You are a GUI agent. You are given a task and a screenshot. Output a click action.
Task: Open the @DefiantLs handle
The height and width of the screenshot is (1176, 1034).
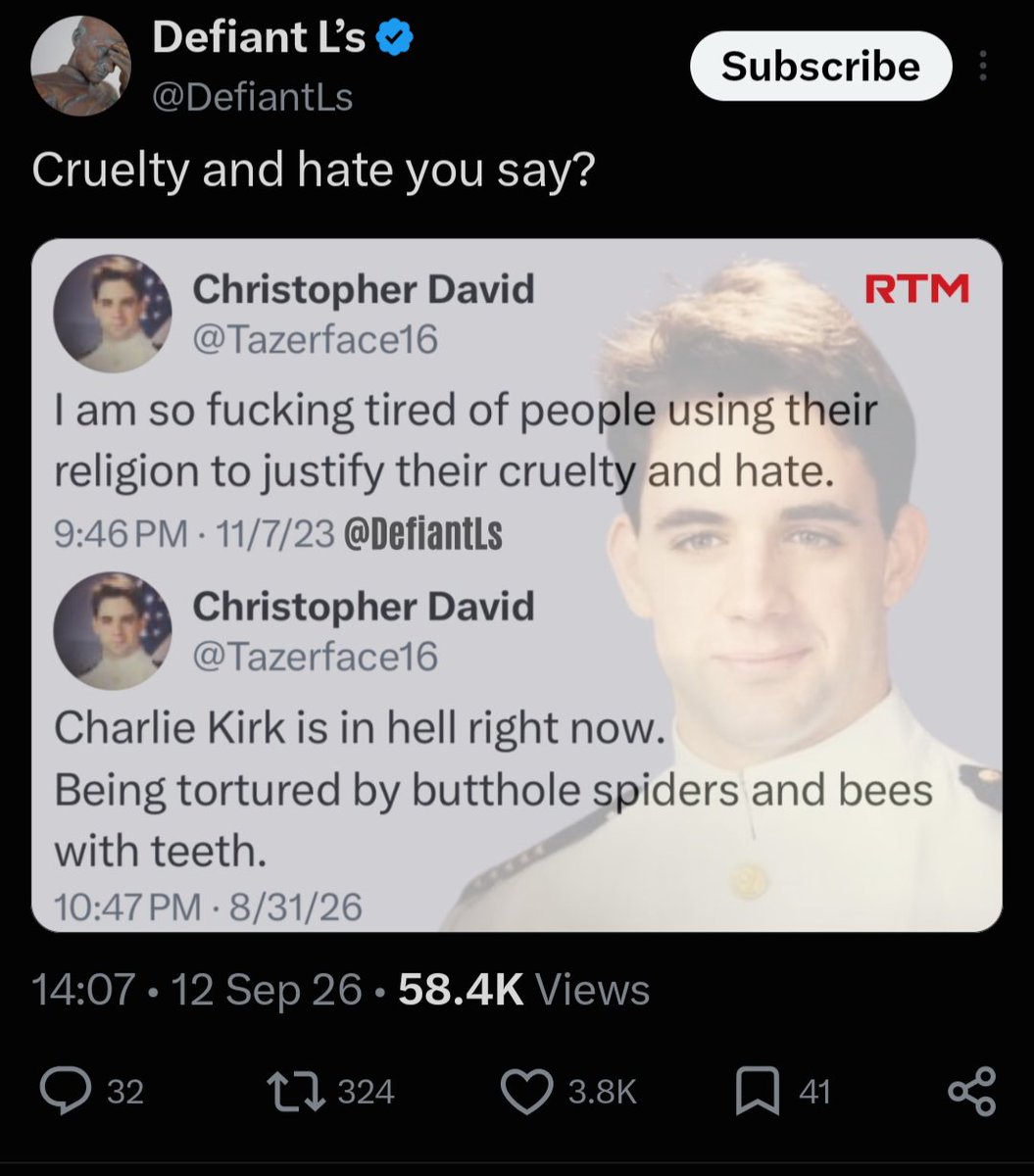click(x=252, y=97)
